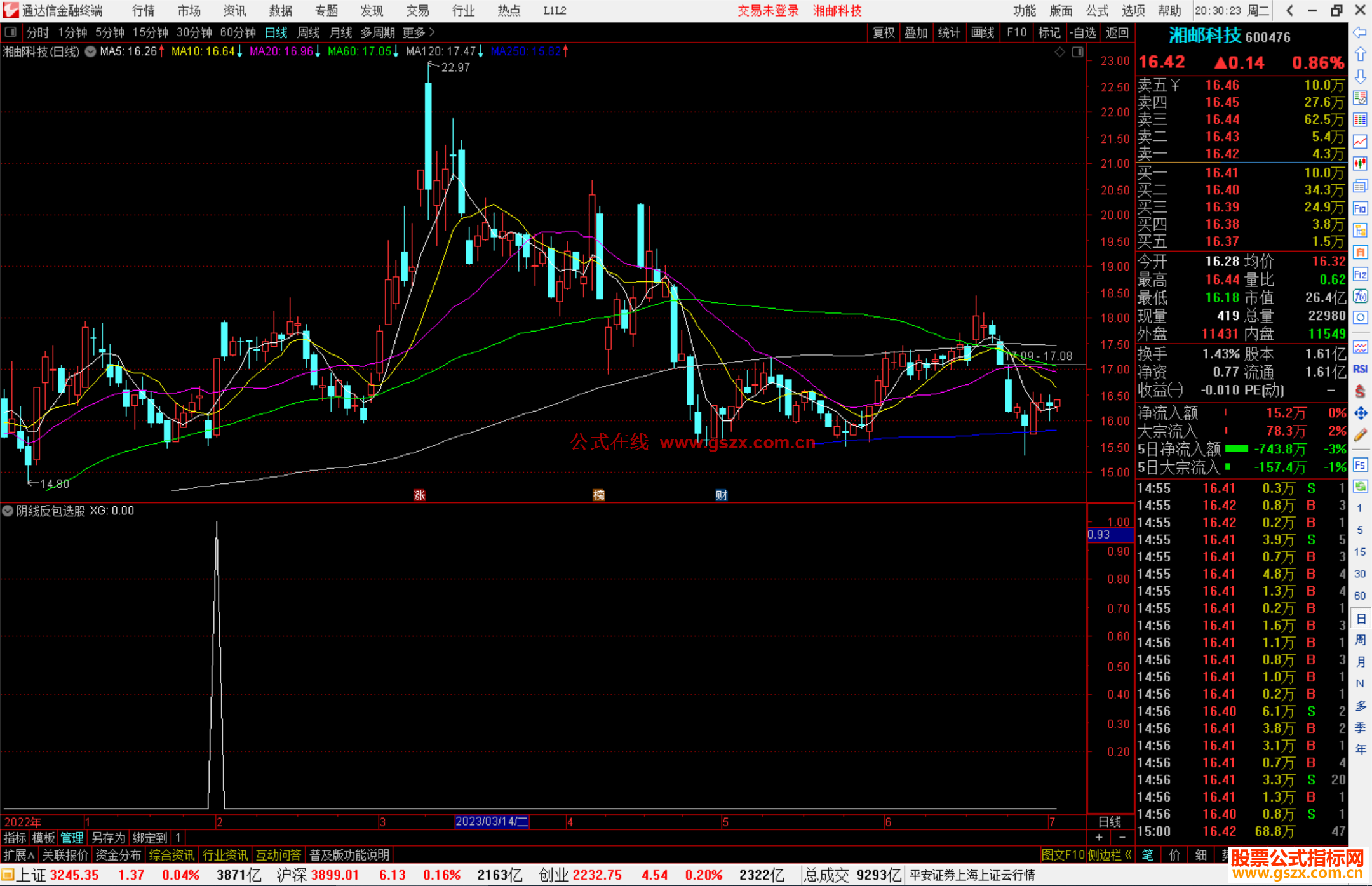Collapse the 侧边栏 sidebar chevron
The image size is (1372, 886).
tap(1128, 855)
